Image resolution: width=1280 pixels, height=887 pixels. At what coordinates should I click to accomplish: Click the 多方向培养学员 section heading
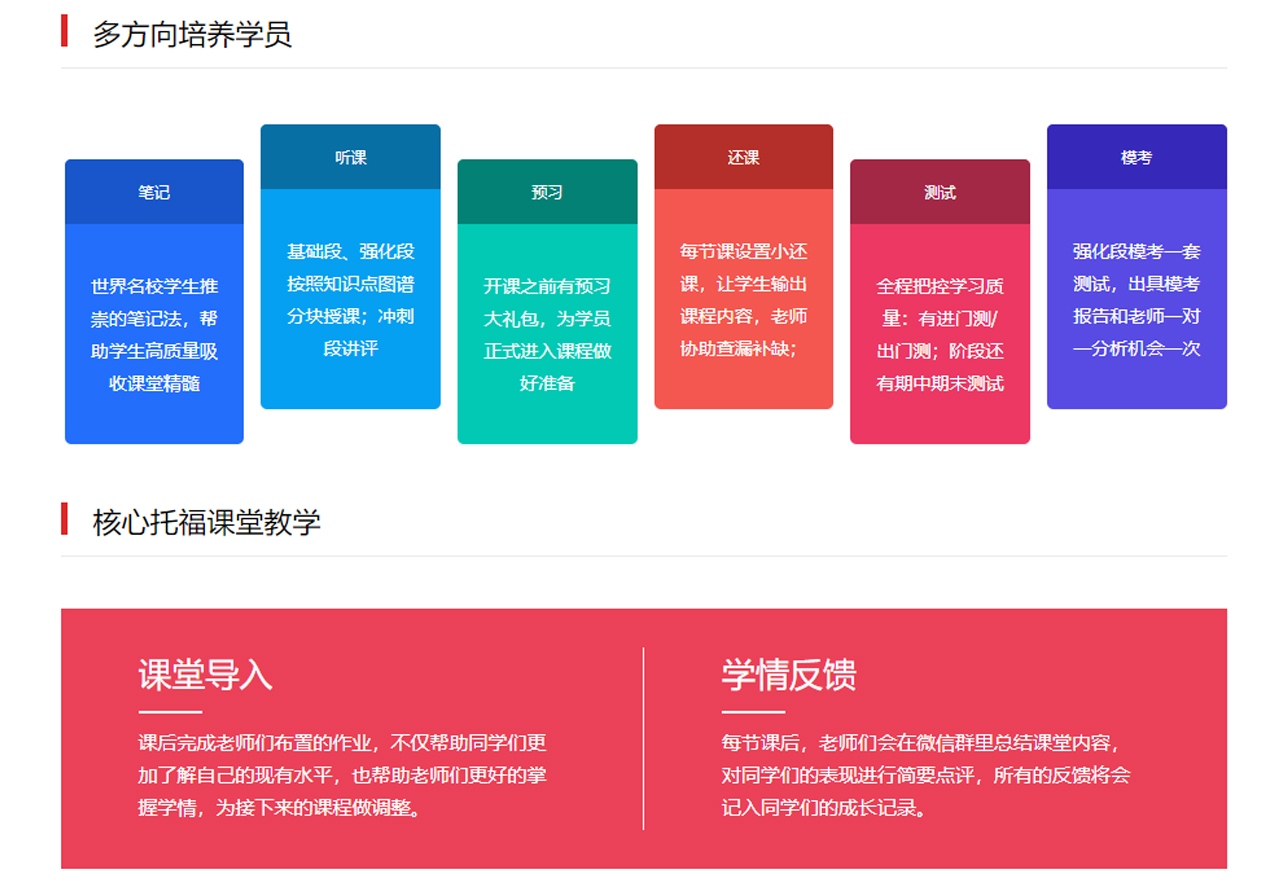click(x=192, y=34)
